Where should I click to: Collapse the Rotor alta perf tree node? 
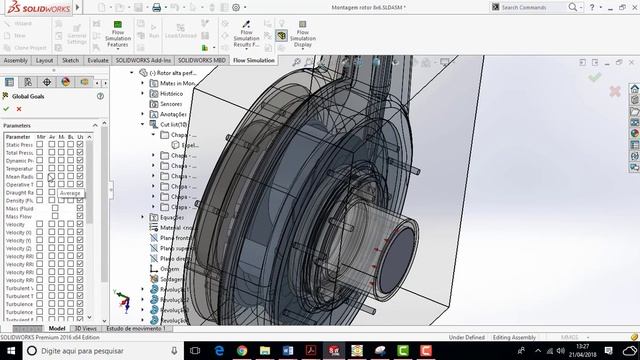(132, 73)
